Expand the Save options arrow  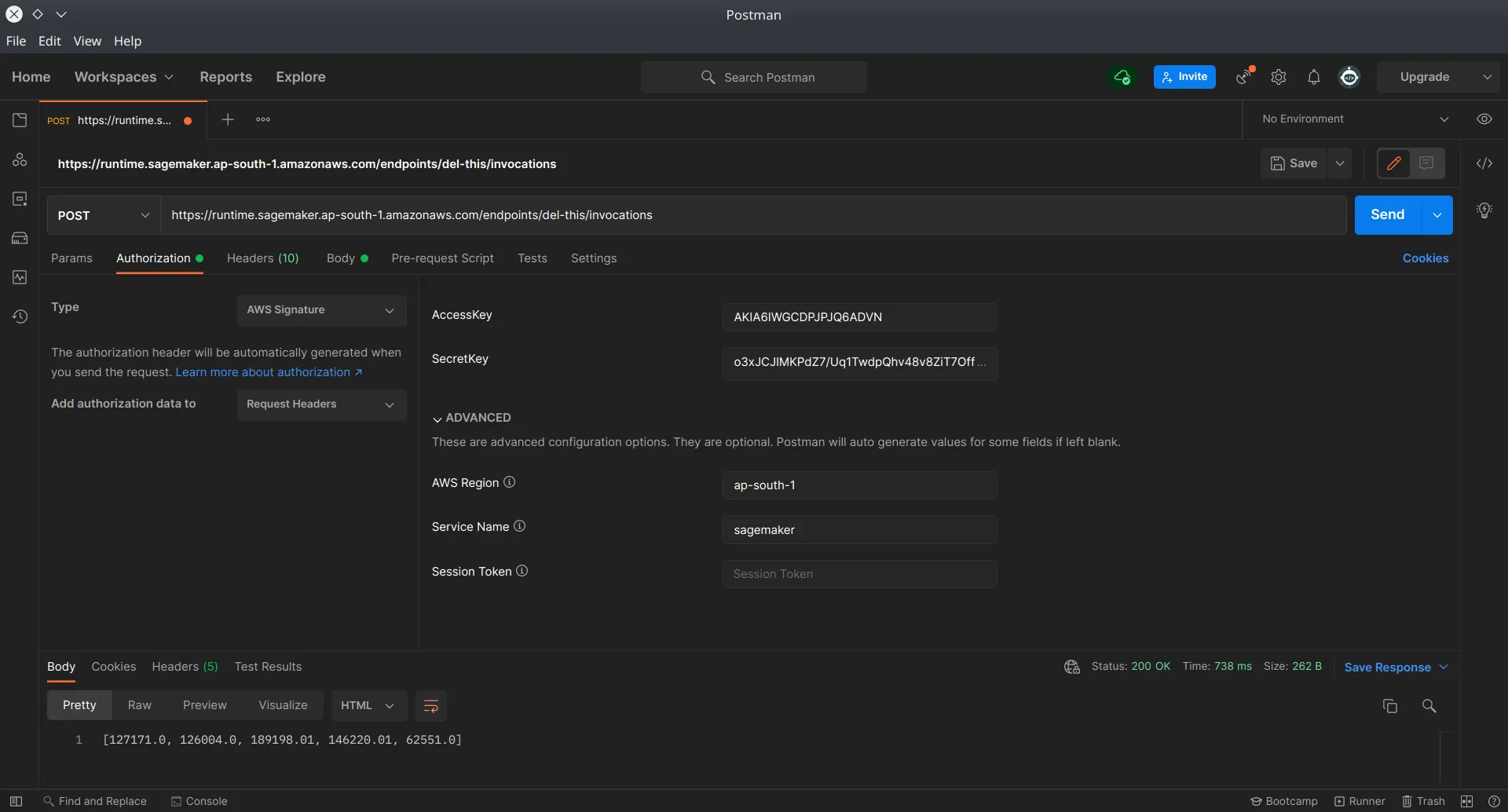(x=1340, y=163)
